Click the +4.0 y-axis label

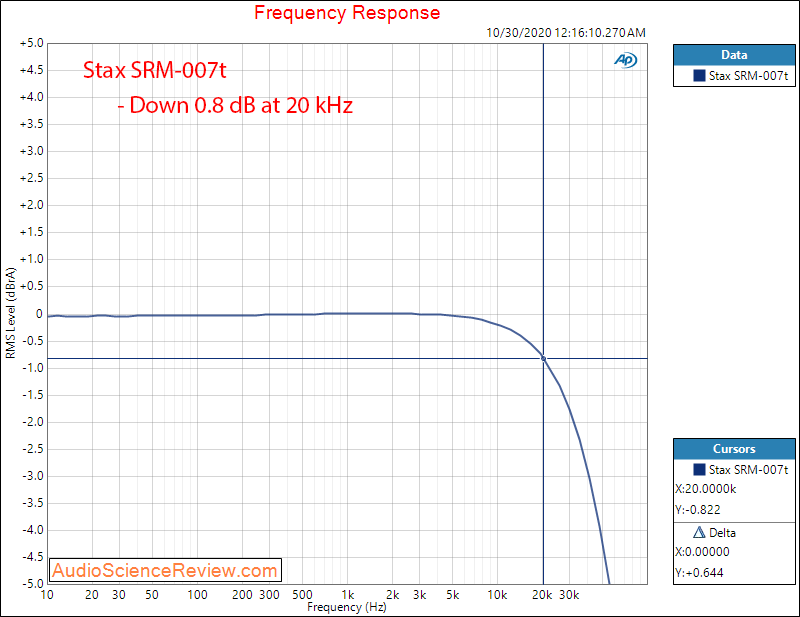click(x=32, y=97)
